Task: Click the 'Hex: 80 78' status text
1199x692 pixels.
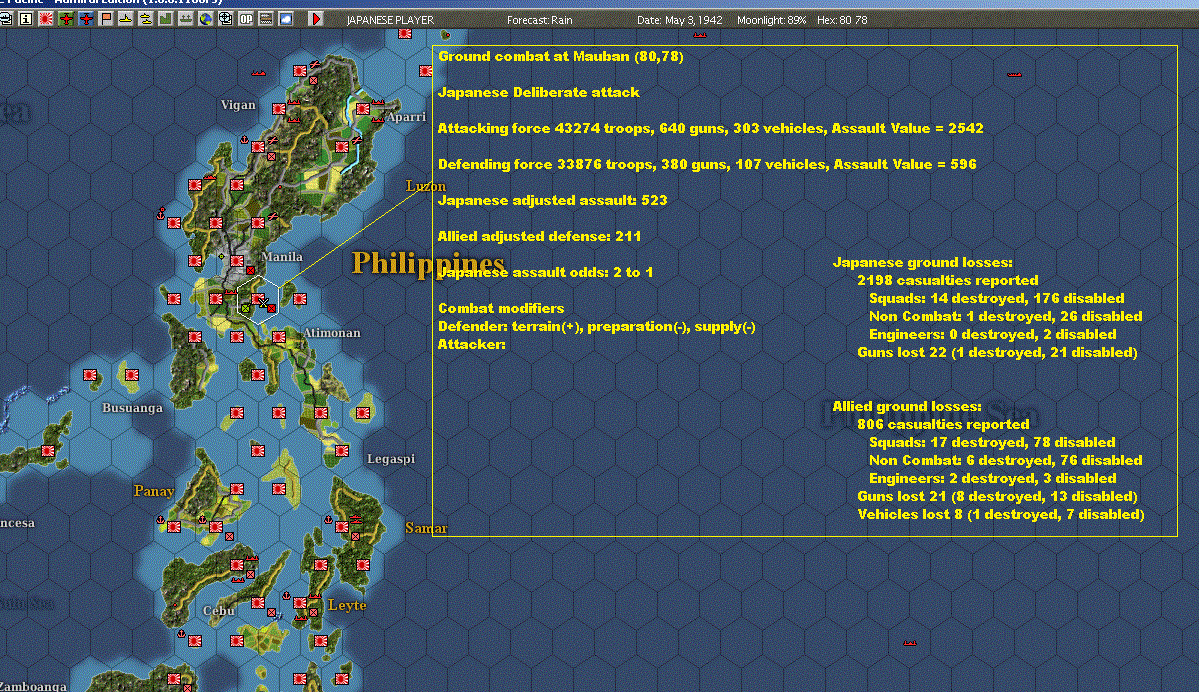Action: [x=842, y=20]
